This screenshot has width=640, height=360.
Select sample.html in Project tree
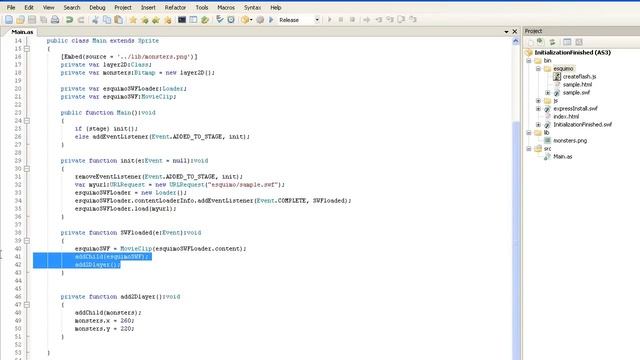[577, 84]
